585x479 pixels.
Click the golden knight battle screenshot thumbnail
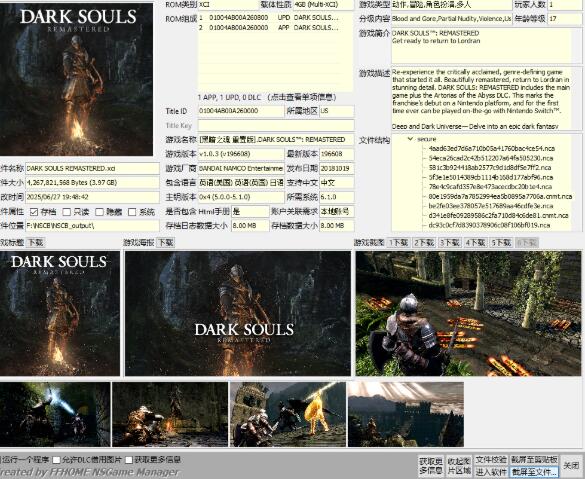(288, 414)
